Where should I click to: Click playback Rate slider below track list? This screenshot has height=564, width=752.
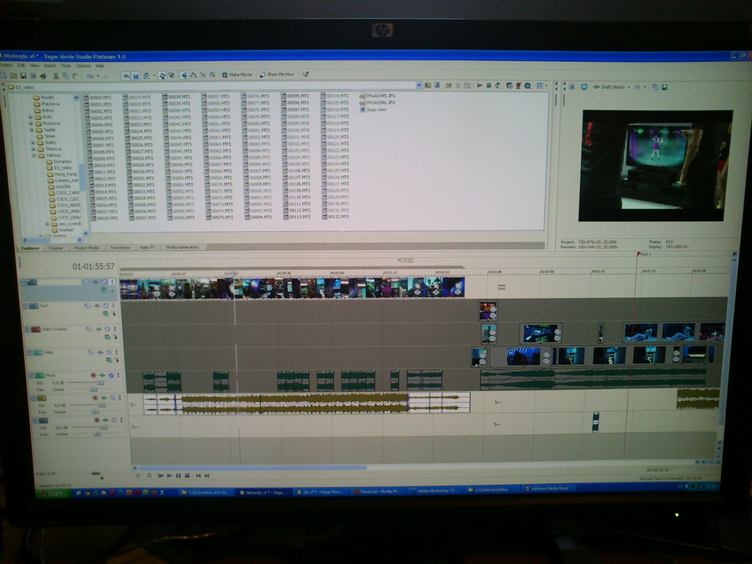pyautogui.click(x=98, y=475)
